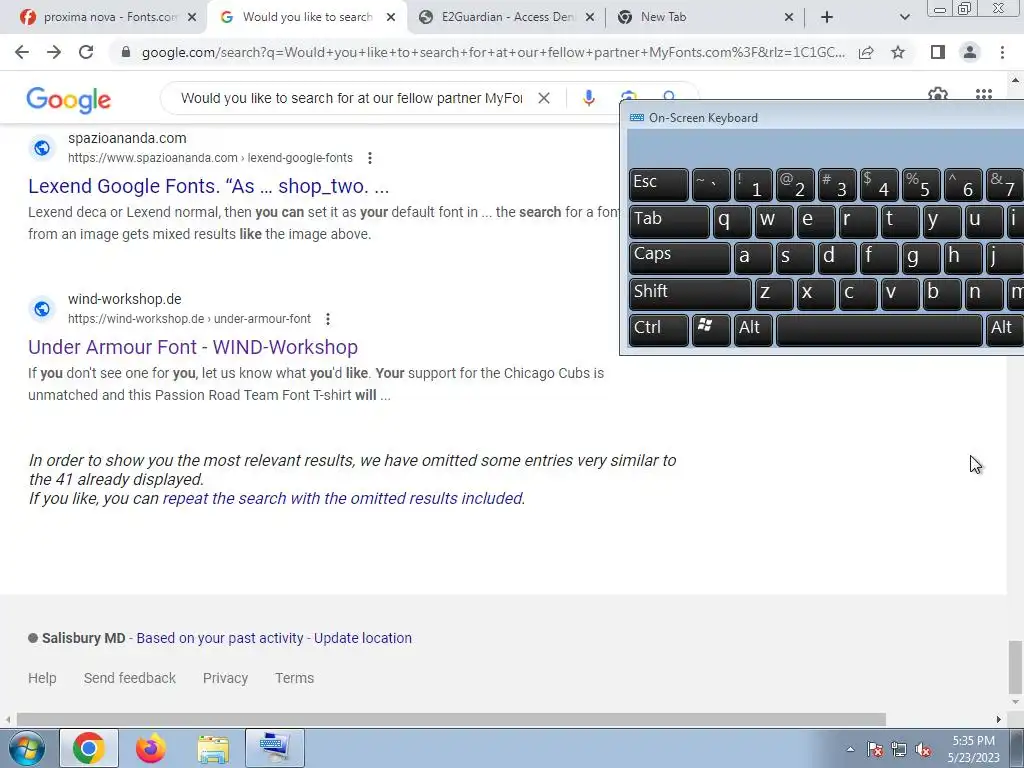
Task: Launch Firefox from the taskbar
Action: [150, 748]
